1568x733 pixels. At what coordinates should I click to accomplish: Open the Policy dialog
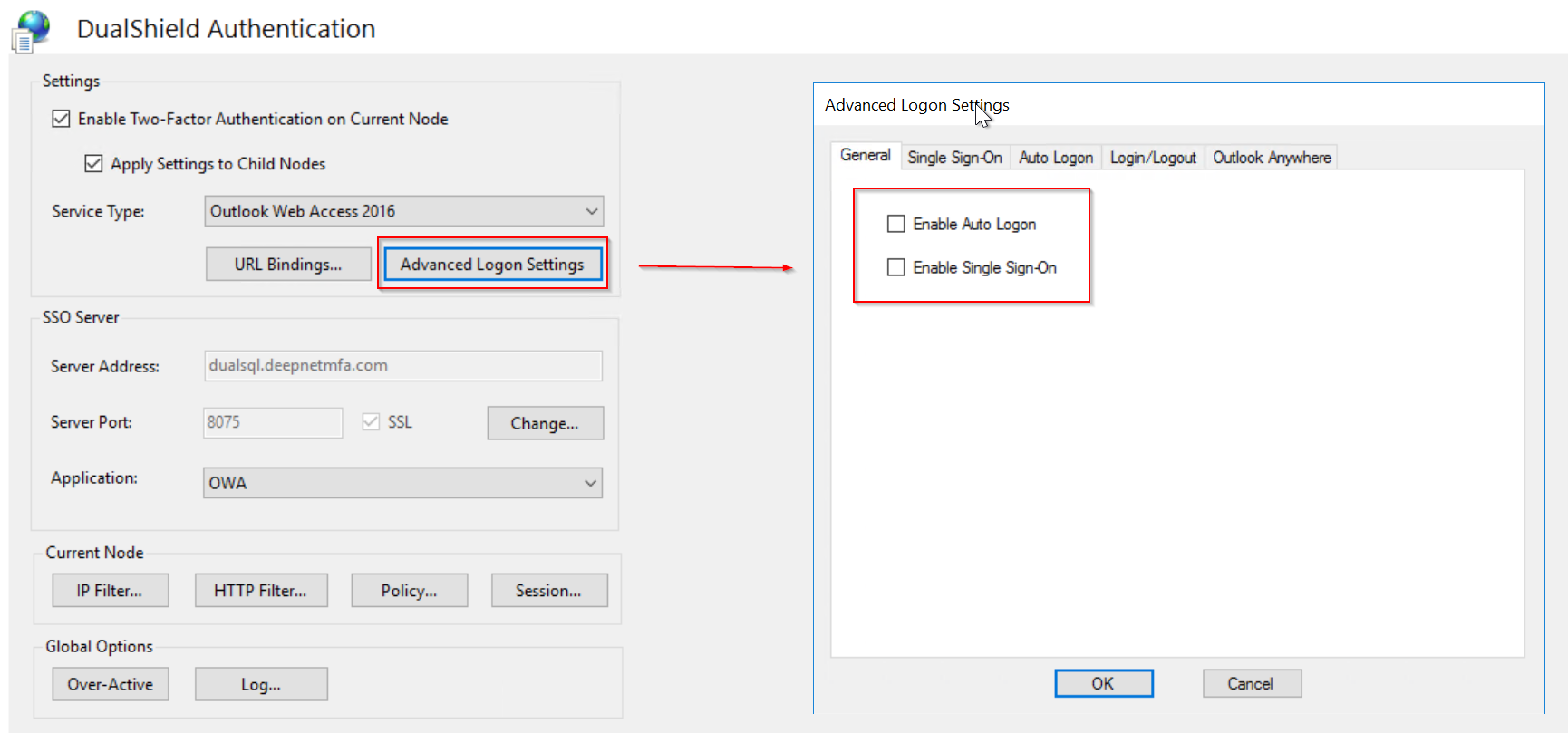click(409, 591)
